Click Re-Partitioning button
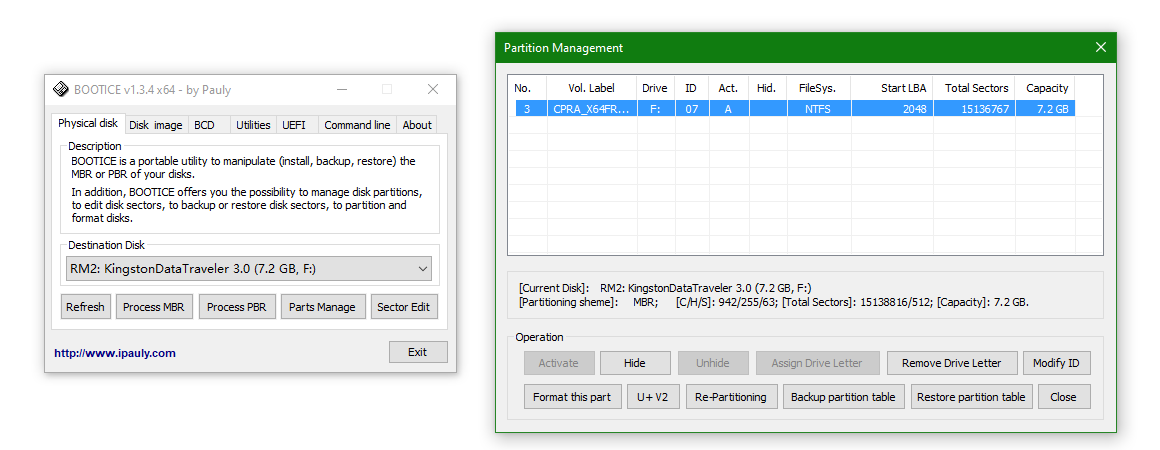The height and width of the screenshot is (450, 1160). (731, 397)
